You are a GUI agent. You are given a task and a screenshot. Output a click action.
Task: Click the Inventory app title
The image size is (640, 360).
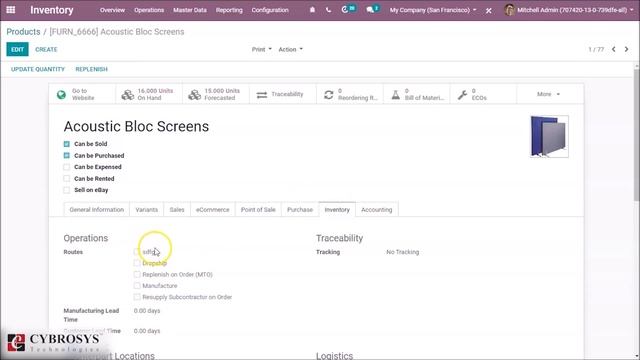(52, 10)
